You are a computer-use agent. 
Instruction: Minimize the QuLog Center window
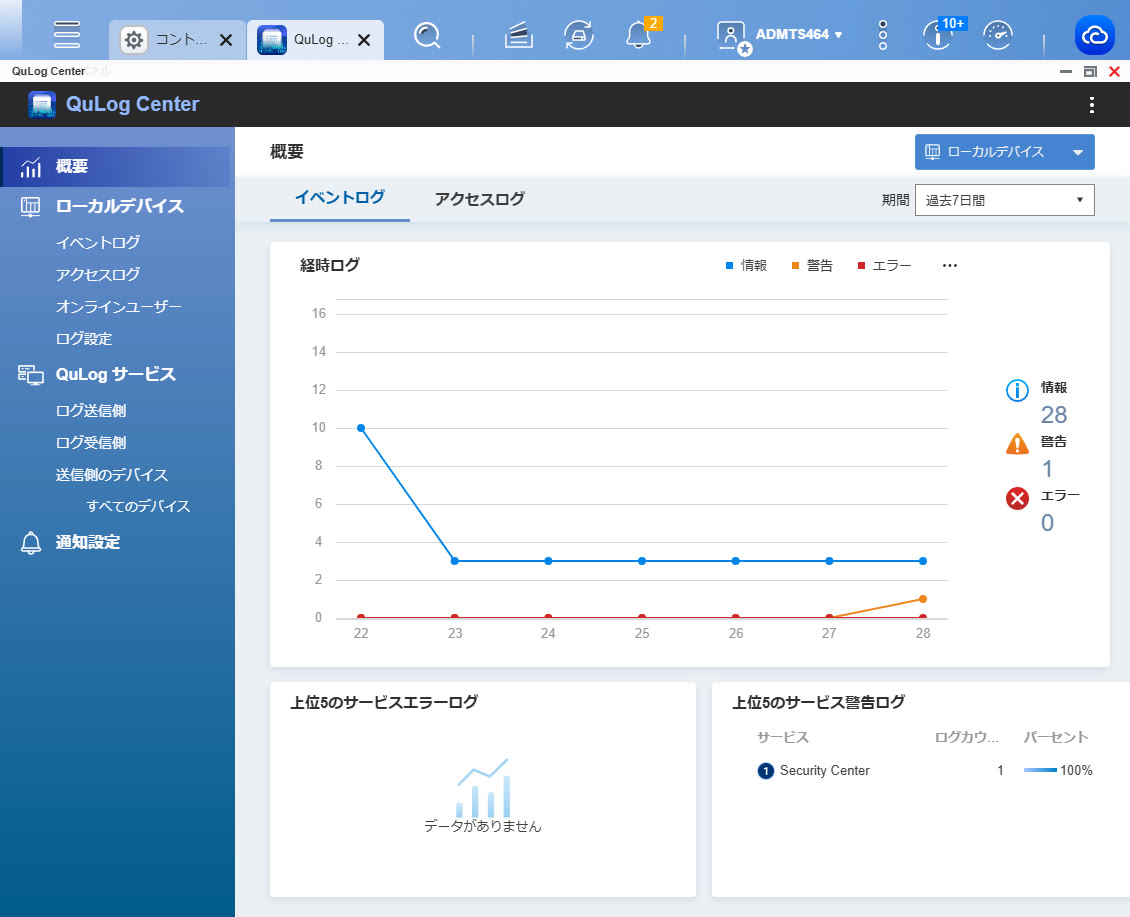point(1066,71)
